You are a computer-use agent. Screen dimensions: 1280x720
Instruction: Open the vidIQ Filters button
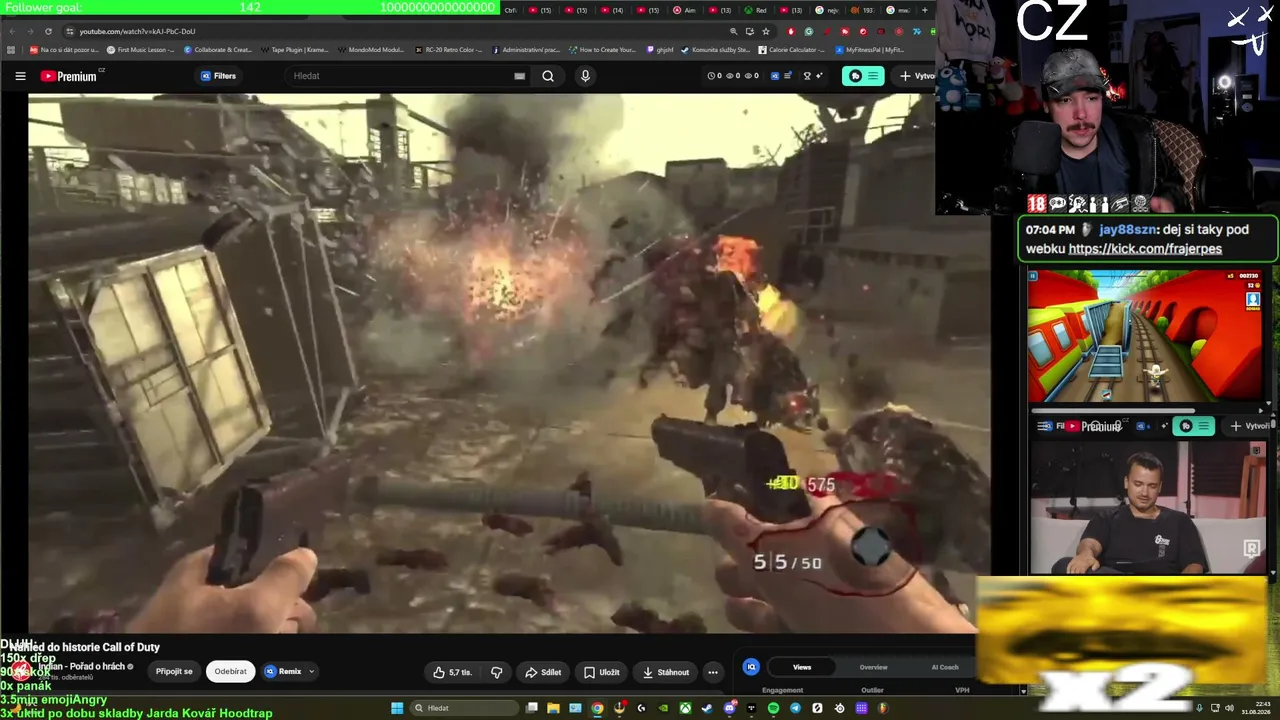(x=218, y=76)
